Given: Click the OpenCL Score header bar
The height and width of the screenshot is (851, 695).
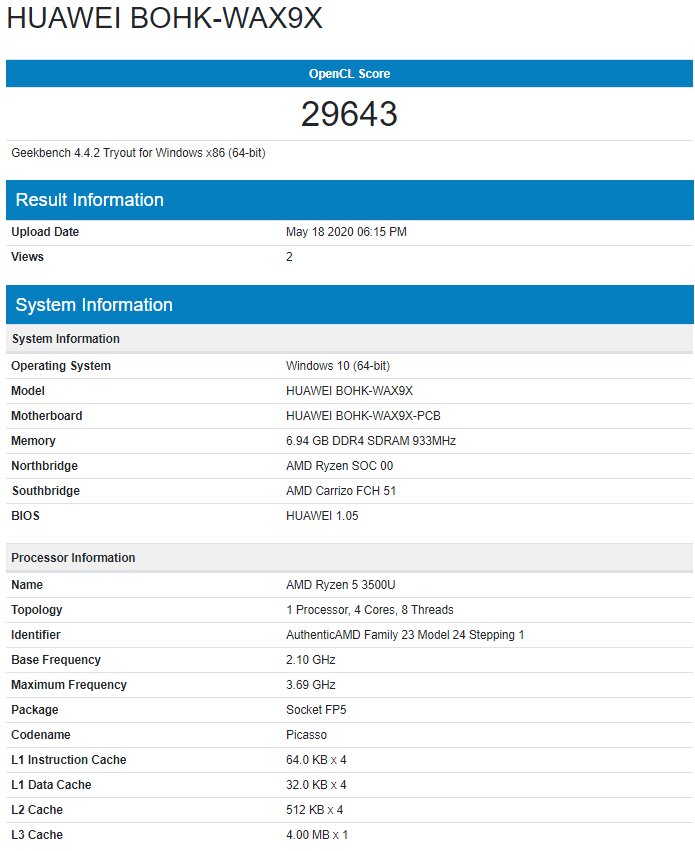Looking at the screenshot, I should (x=349, y=73).
